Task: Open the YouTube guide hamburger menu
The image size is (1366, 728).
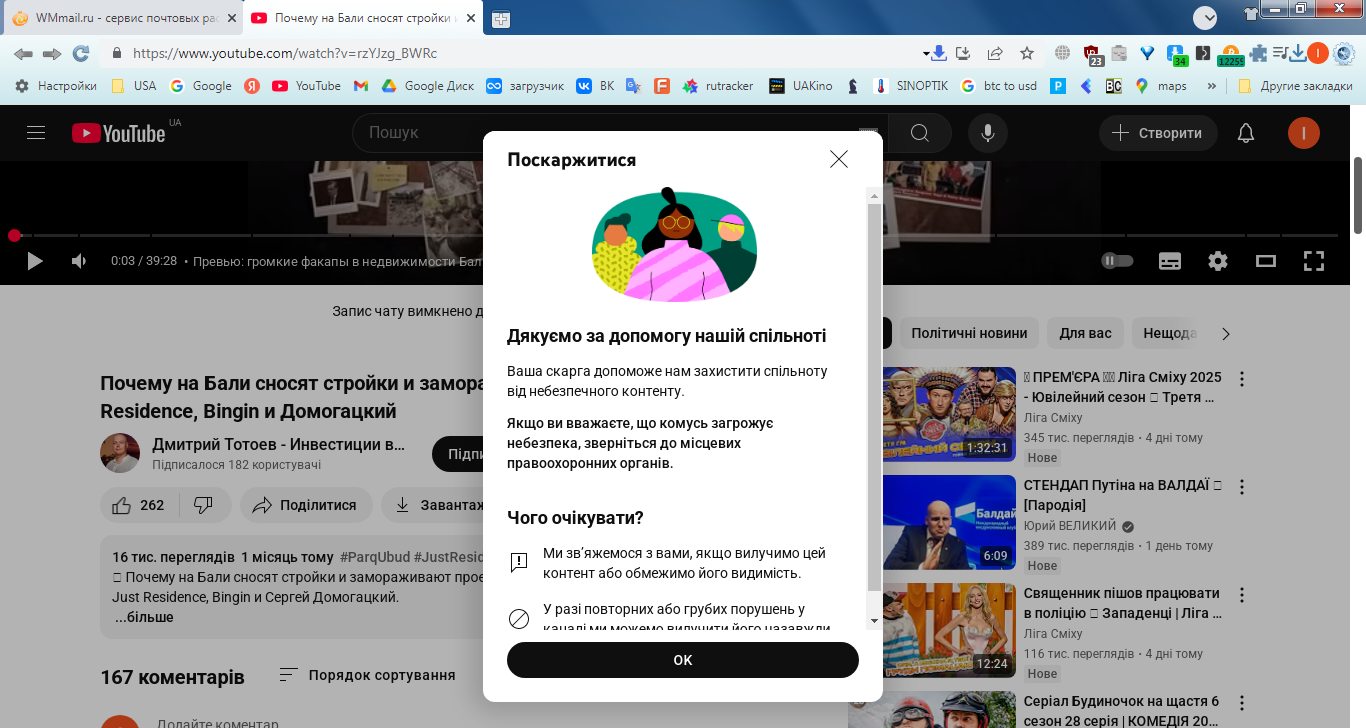Action: pos(36,133)
